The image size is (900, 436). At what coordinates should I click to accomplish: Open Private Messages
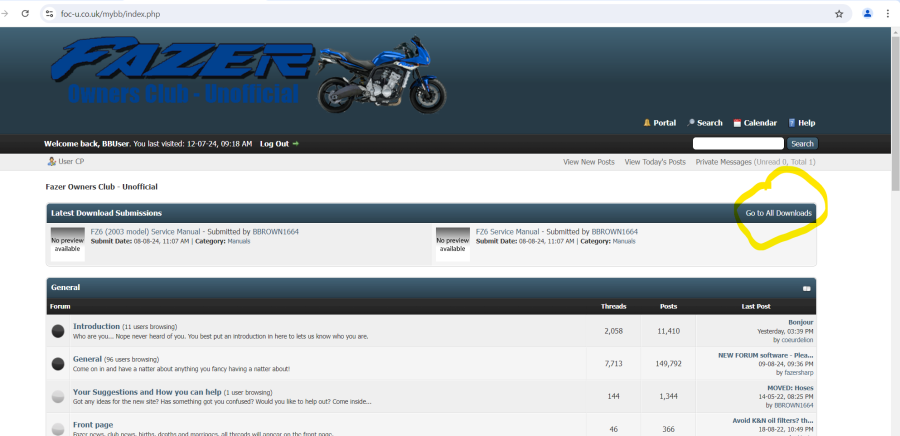(723, 162)
